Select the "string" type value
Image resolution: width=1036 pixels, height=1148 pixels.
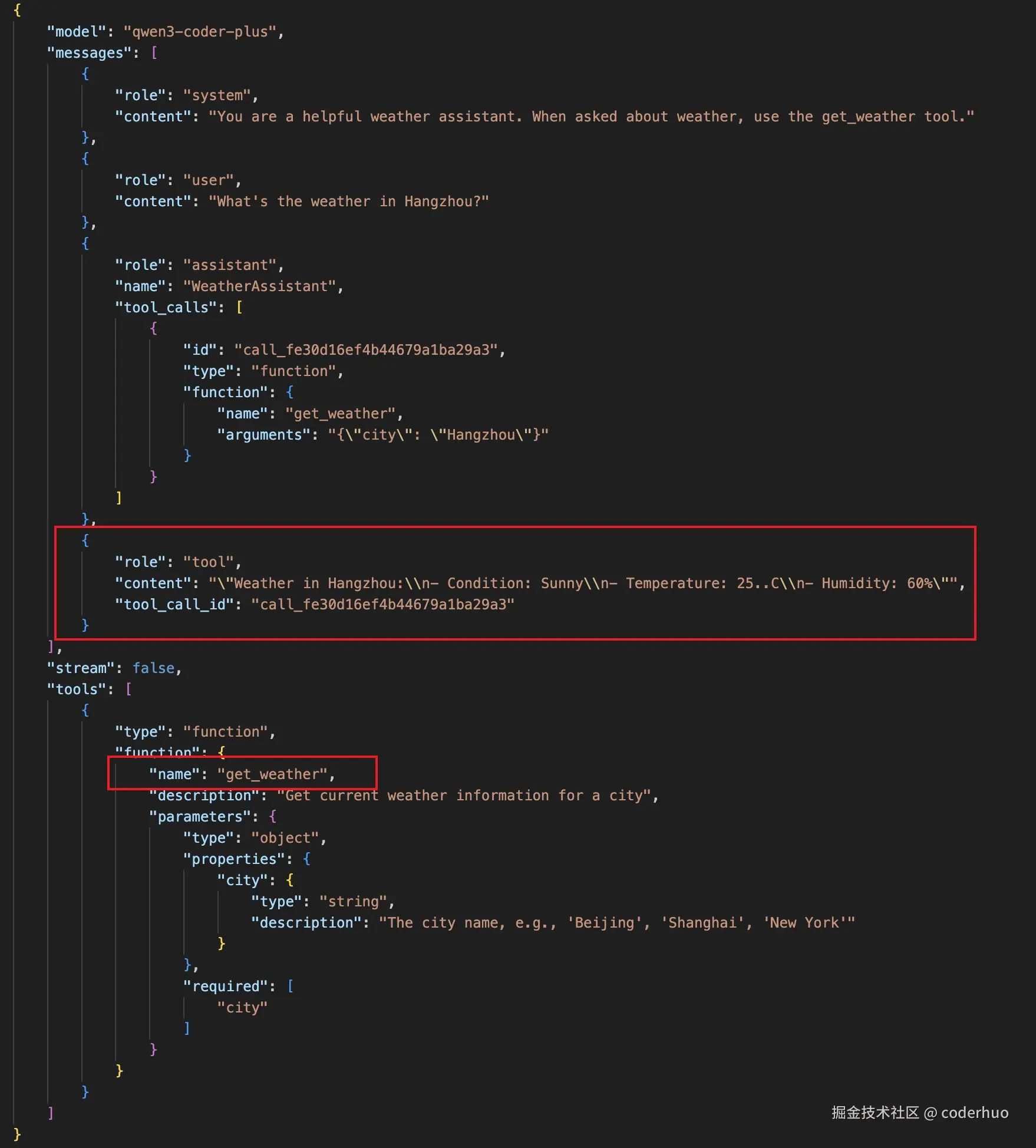click(354, 902)
